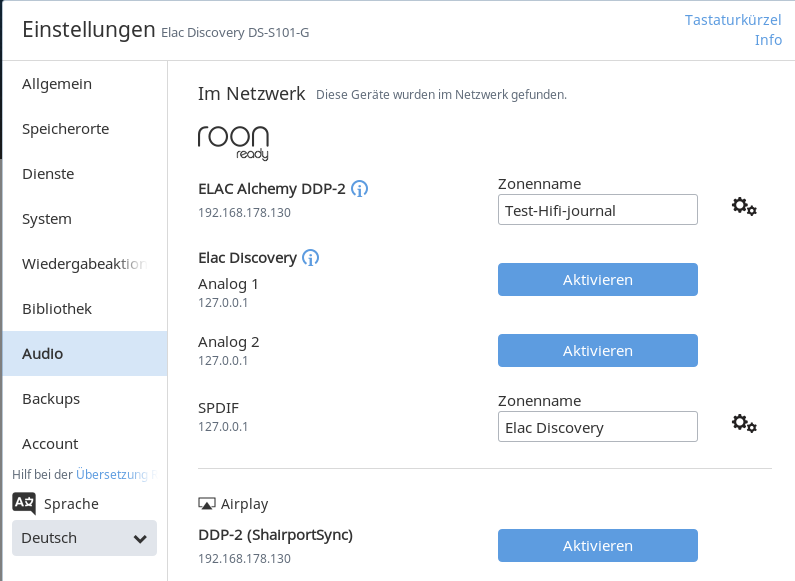Click the Analog 2 output label

pyautogui.click(x=229, y=342)
